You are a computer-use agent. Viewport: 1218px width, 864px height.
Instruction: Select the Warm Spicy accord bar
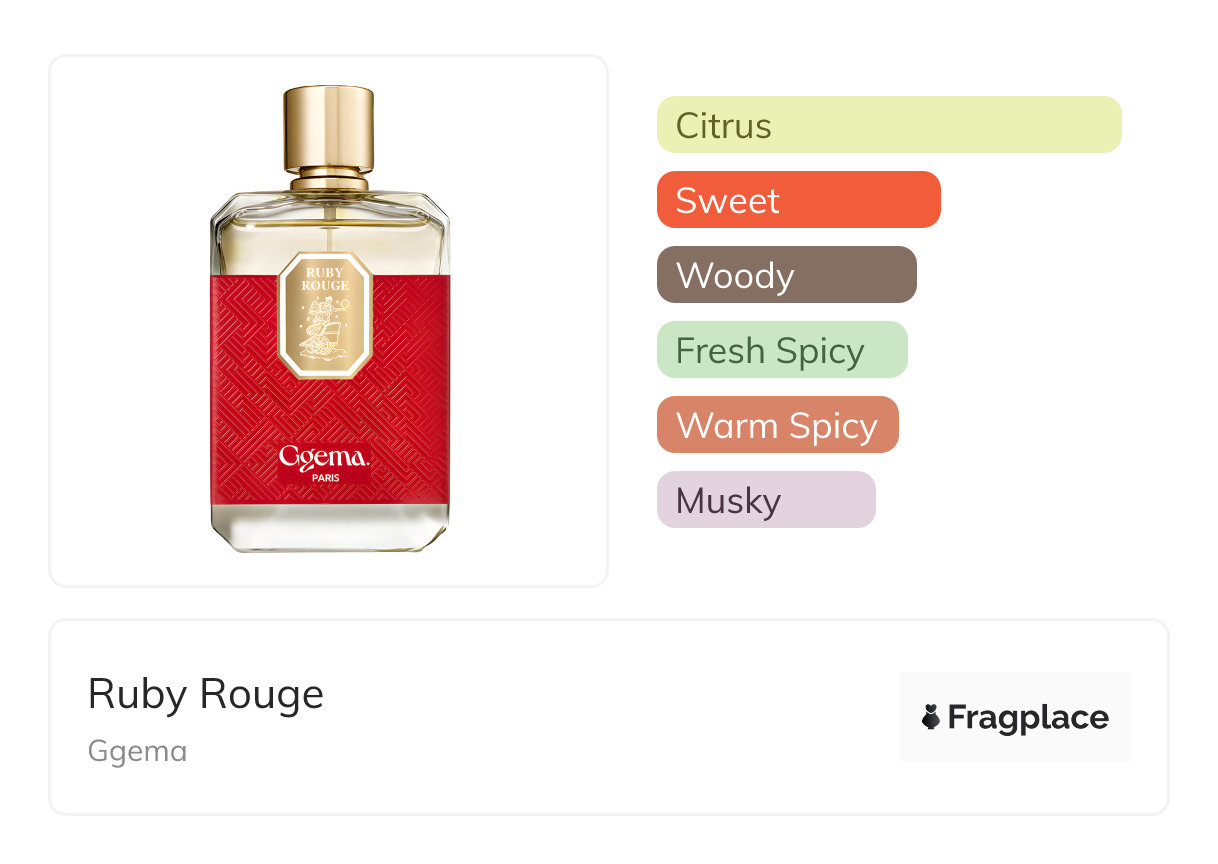point(778,425)
